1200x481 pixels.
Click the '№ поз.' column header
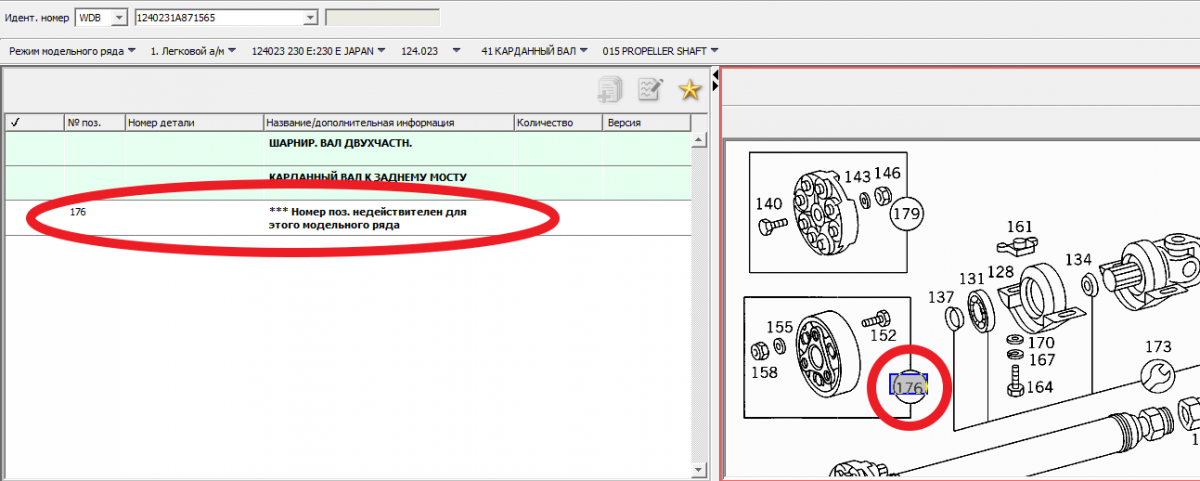[95, 123]
